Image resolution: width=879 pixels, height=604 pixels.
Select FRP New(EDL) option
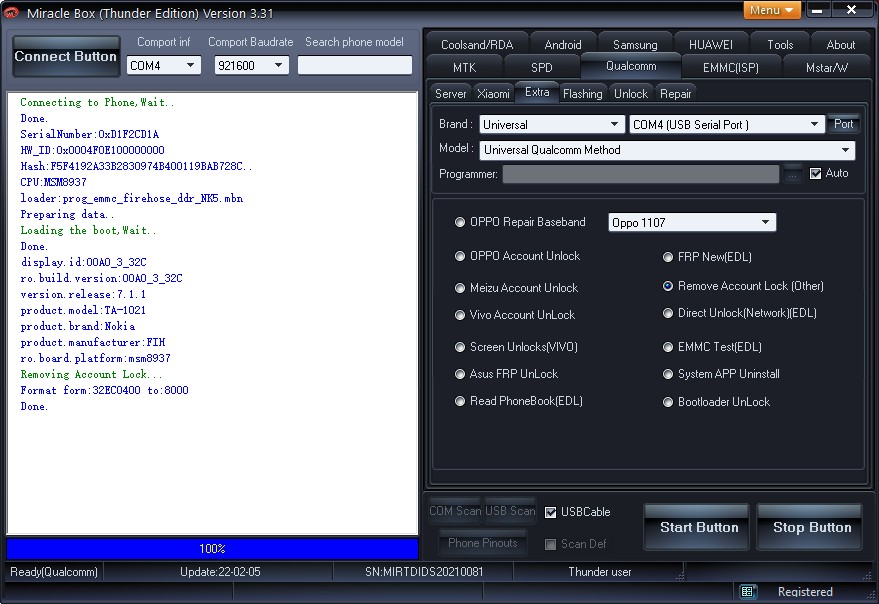click(668, 257)
